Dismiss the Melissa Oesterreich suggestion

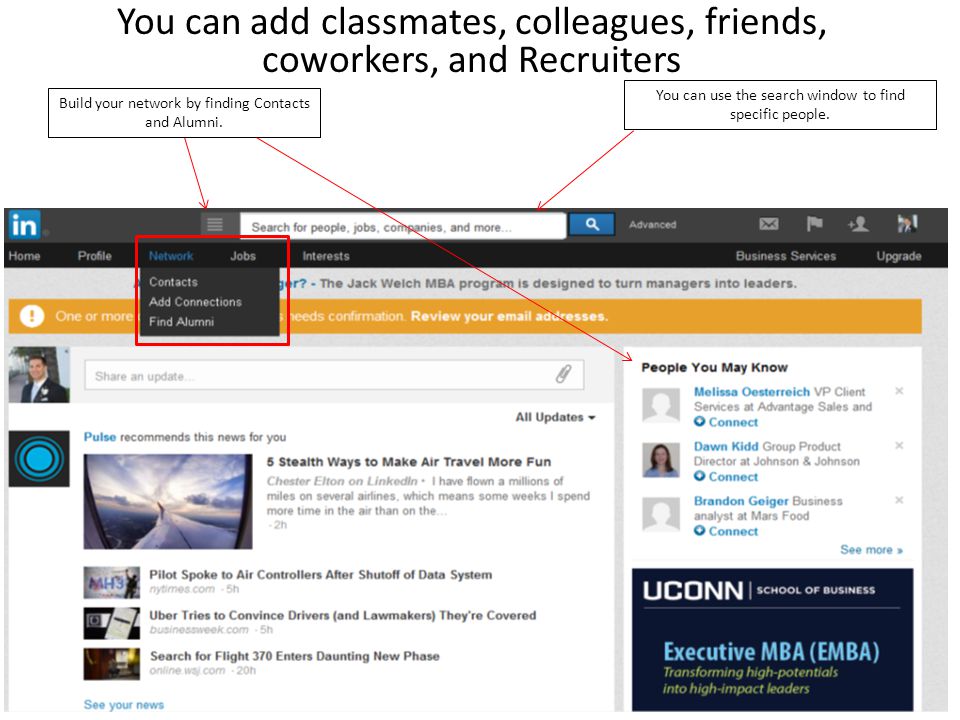pos(899,391)
